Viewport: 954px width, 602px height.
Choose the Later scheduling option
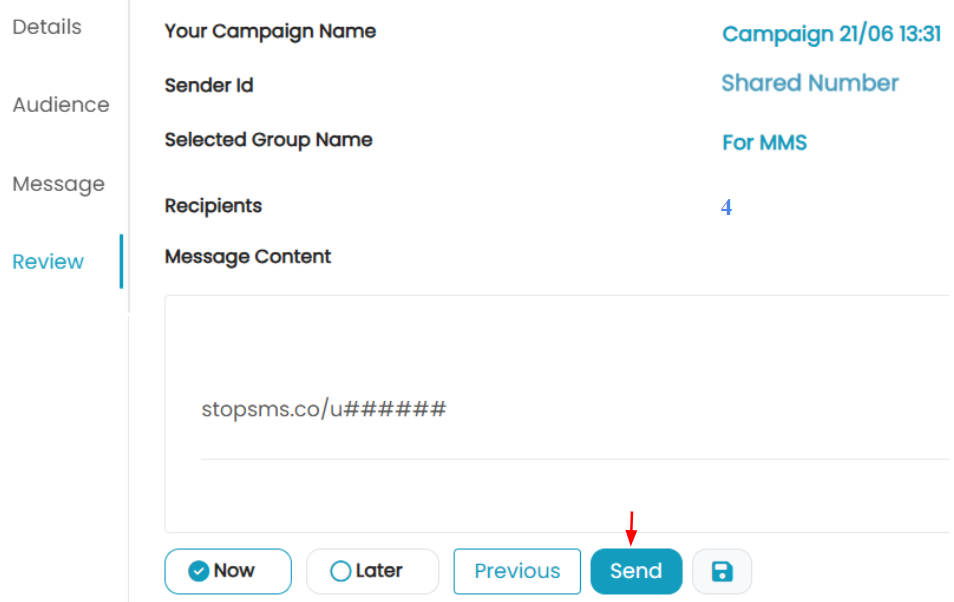[372, 571]
